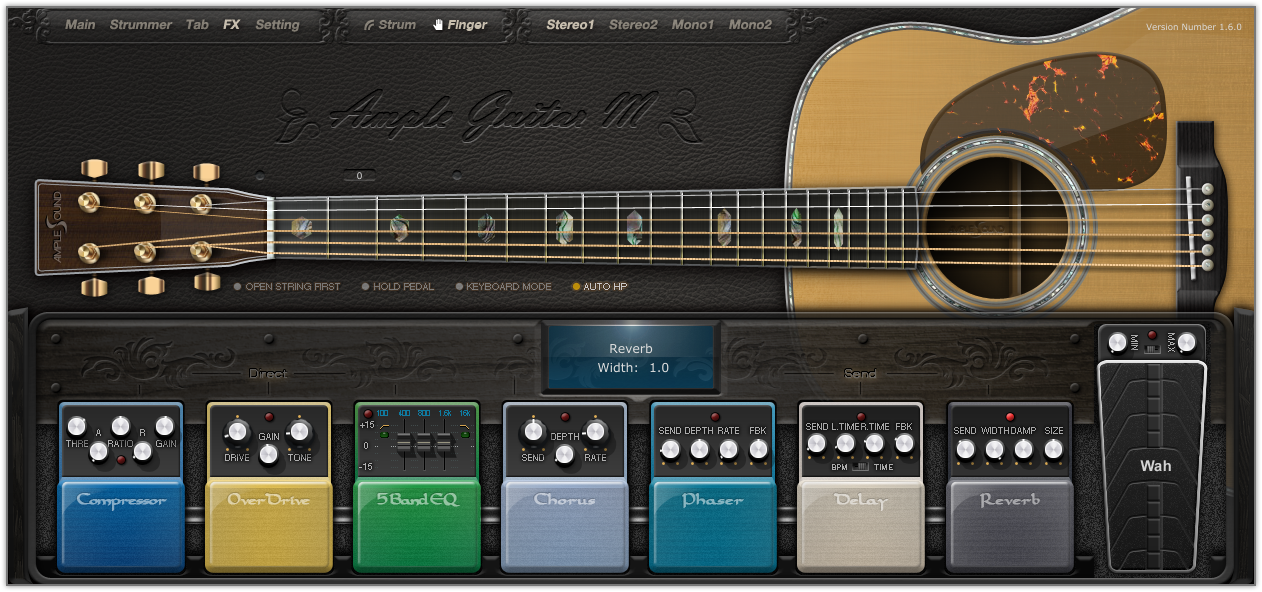
Task: Flip the Delay BPM/TIME switch
Action: point(861,467)
